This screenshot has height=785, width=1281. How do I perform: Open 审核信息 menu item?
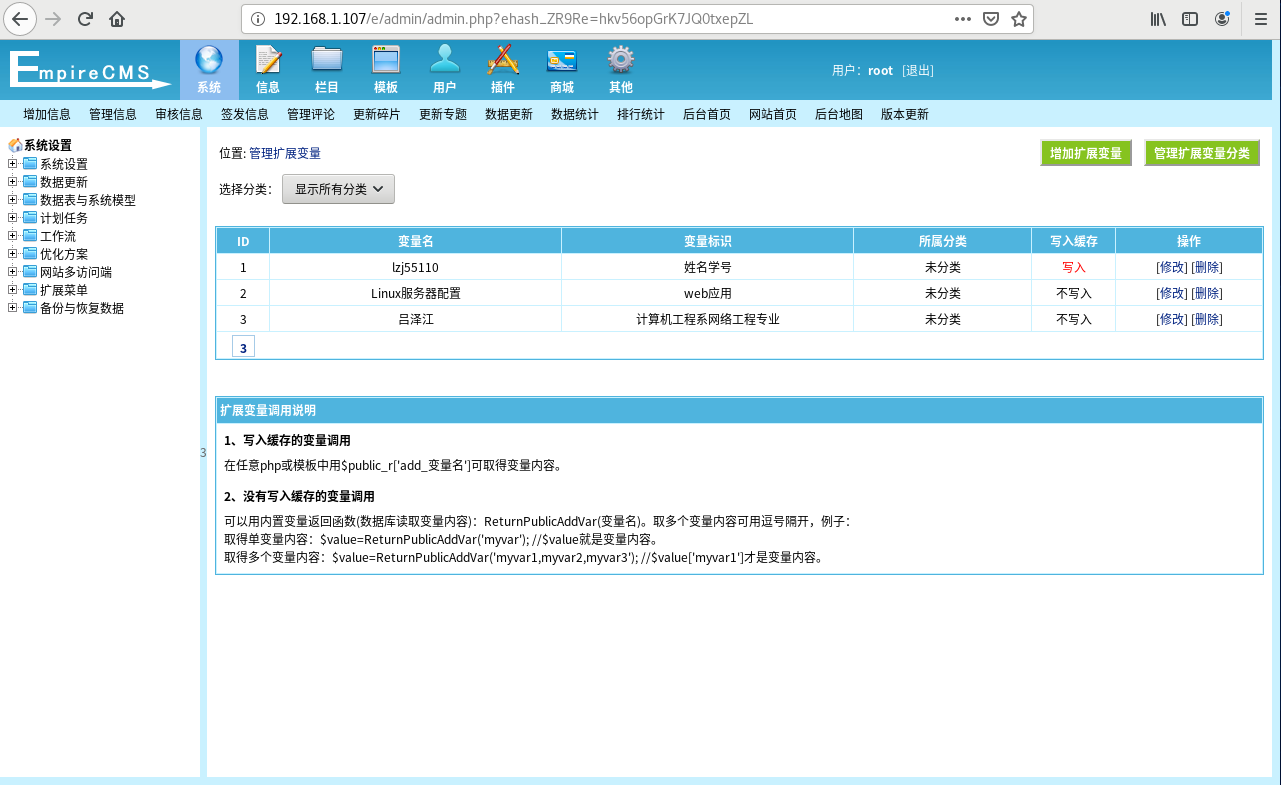[179, 114]
